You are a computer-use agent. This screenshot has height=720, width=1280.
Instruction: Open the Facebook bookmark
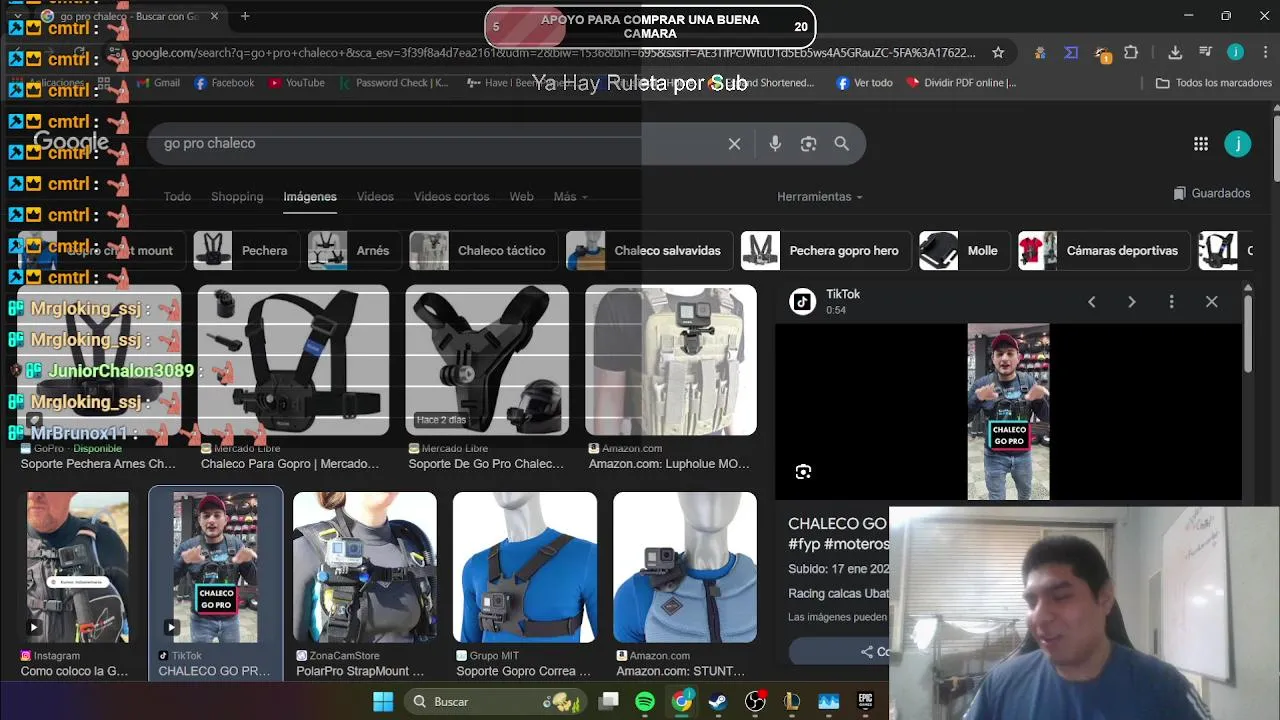tap(224, 83)
